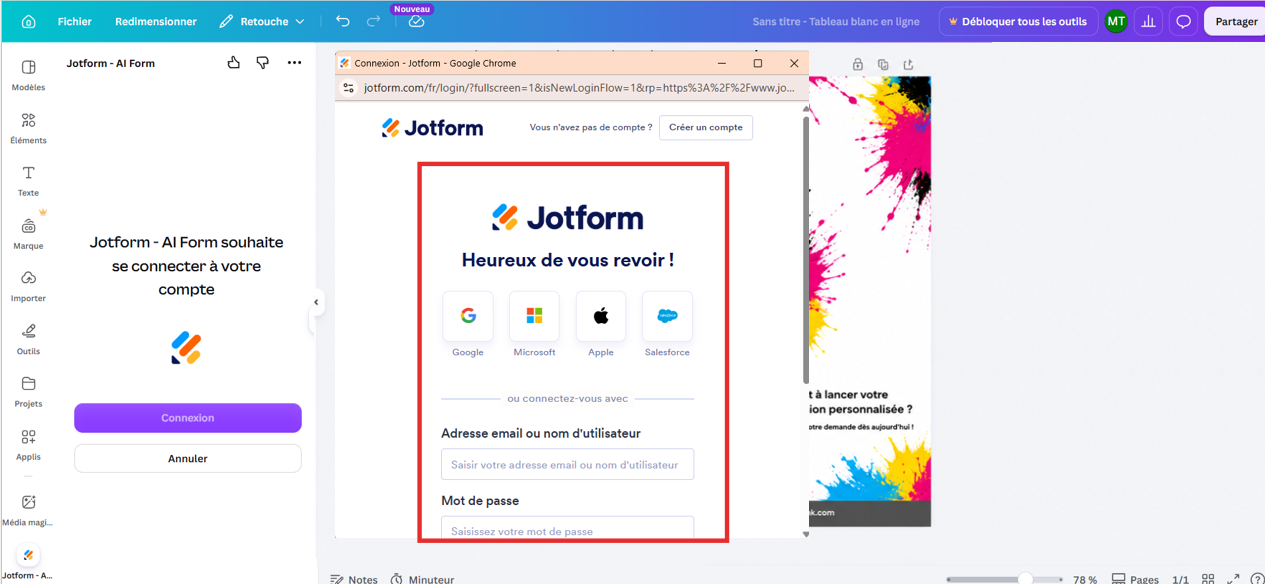Focus the Mot de passe field
The height and width of the screenshot is (584, 1265).
[567, 529]
